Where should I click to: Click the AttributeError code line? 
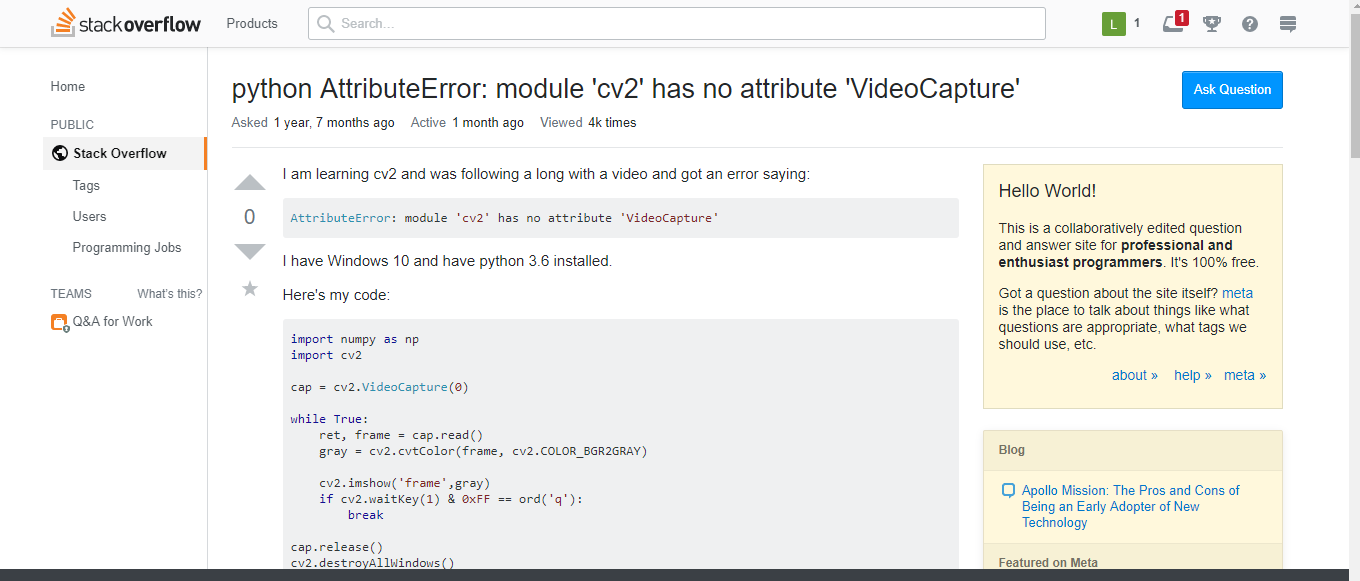coord(504,218)
